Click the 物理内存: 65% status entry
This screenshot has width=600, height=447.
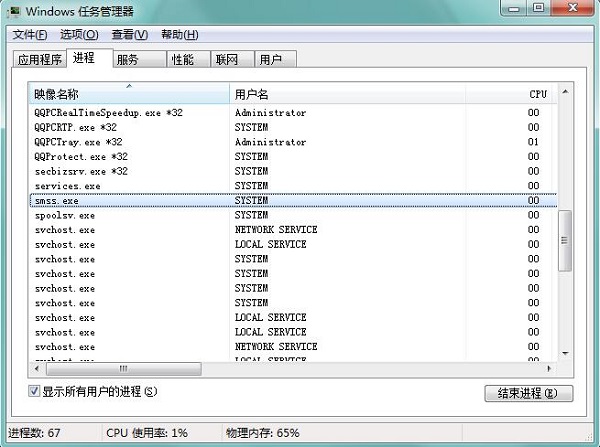[x=262, y=433]
